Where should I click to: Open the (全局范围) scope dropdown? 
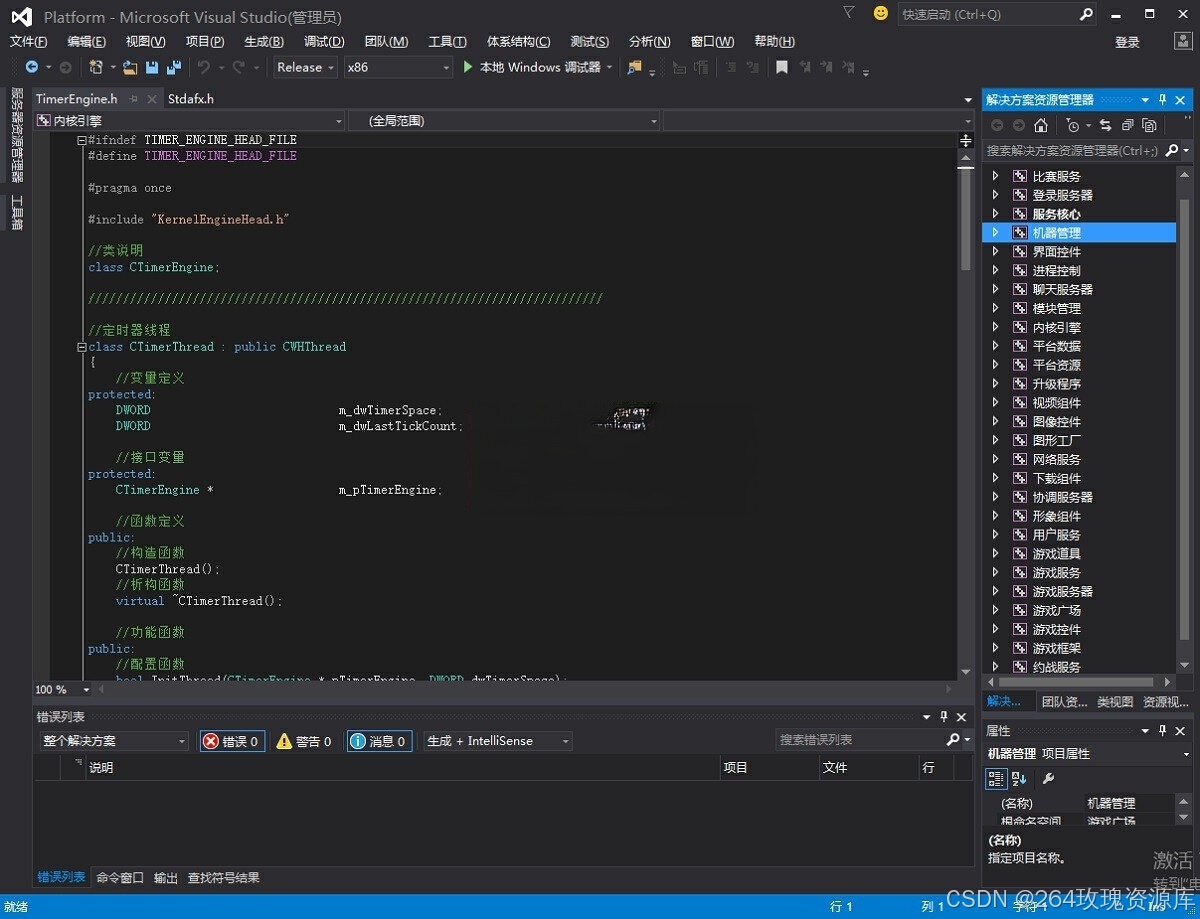506,121
